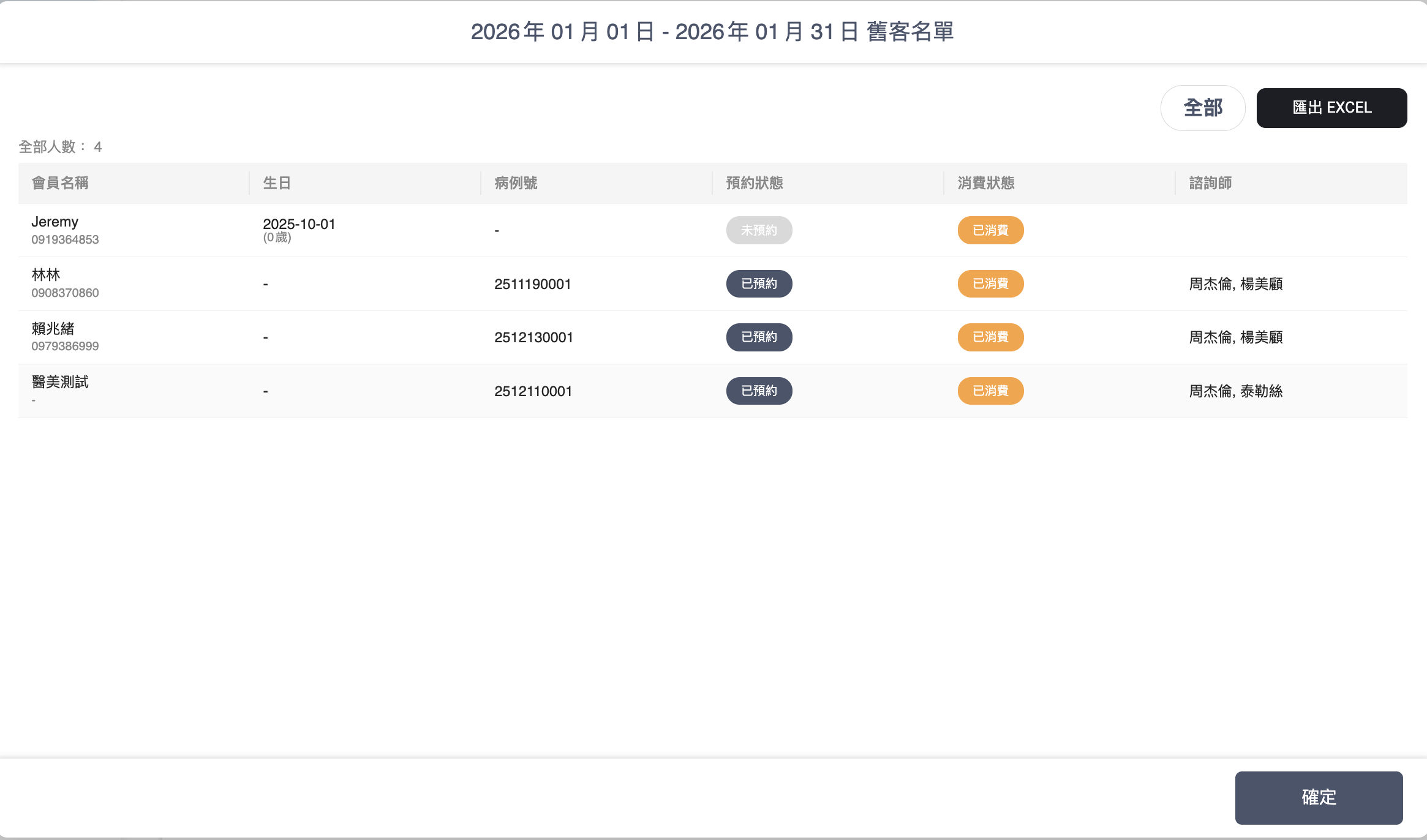Click the 諮詢師 column header

pos(1210,183)
